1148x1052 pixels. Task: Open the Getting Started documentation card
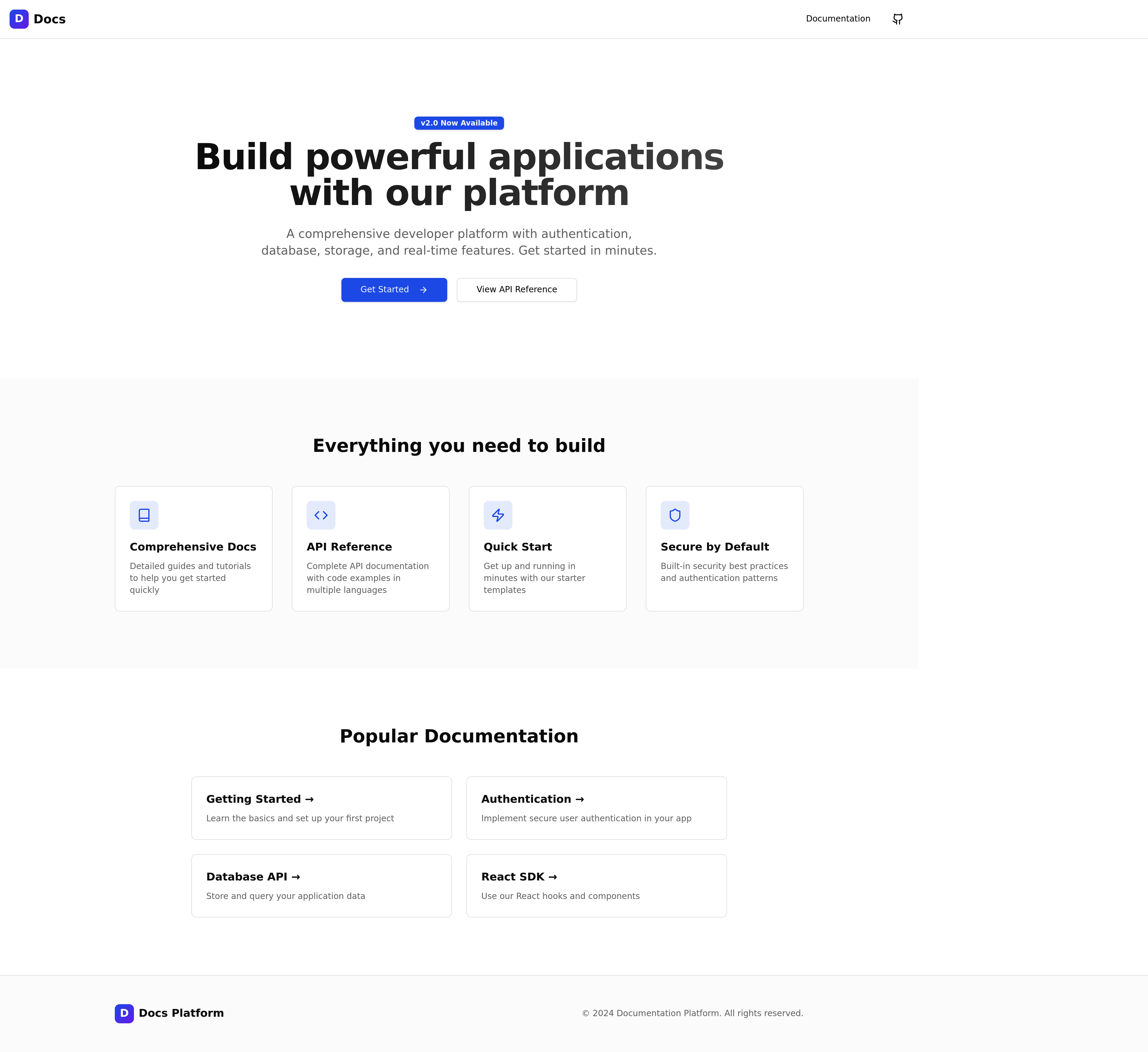coord(321,808)
